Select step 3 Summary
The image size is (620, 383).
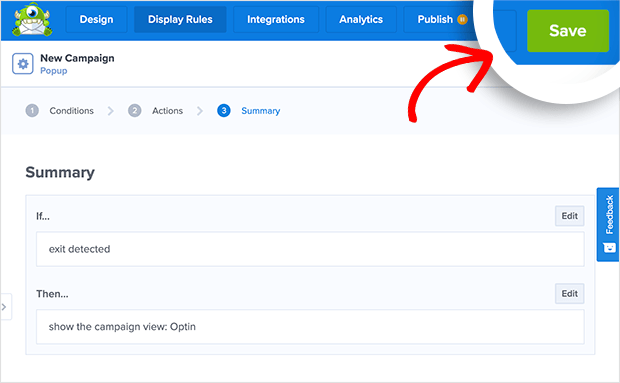tap(261, 111)
